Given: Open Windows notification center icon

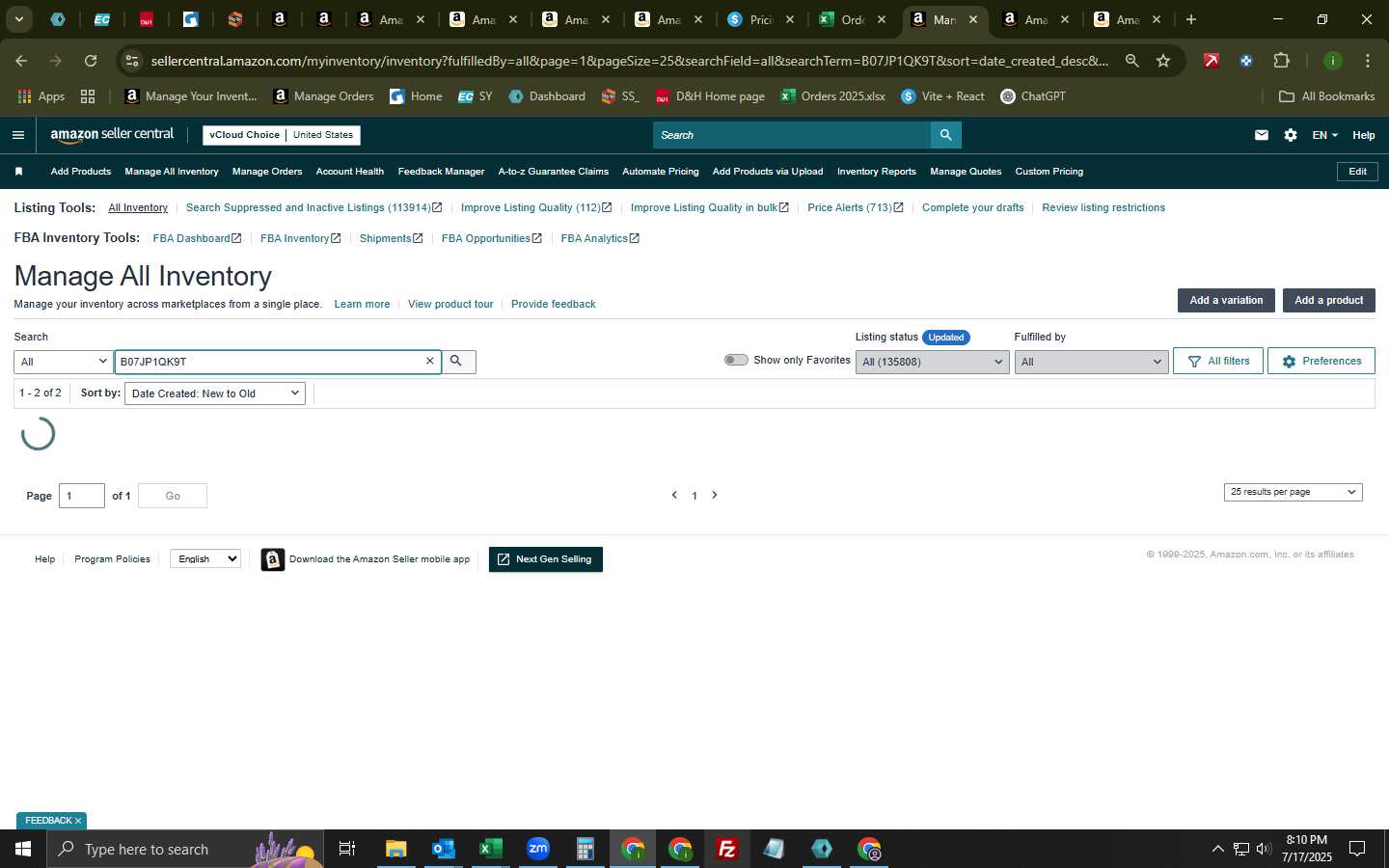Looking at the screenshot, I should pos(1356,849).
